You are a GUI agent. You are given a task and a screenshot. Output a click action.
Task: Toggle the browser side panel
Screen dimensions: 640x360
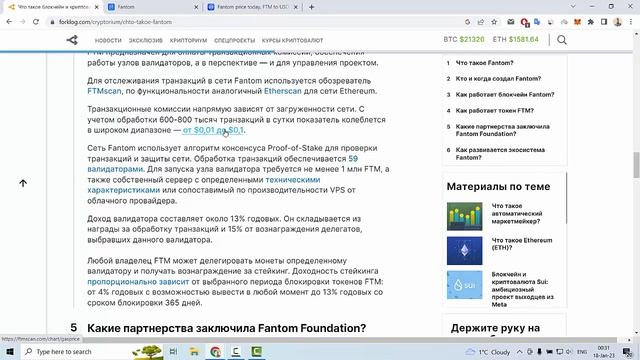pos(604,22)
